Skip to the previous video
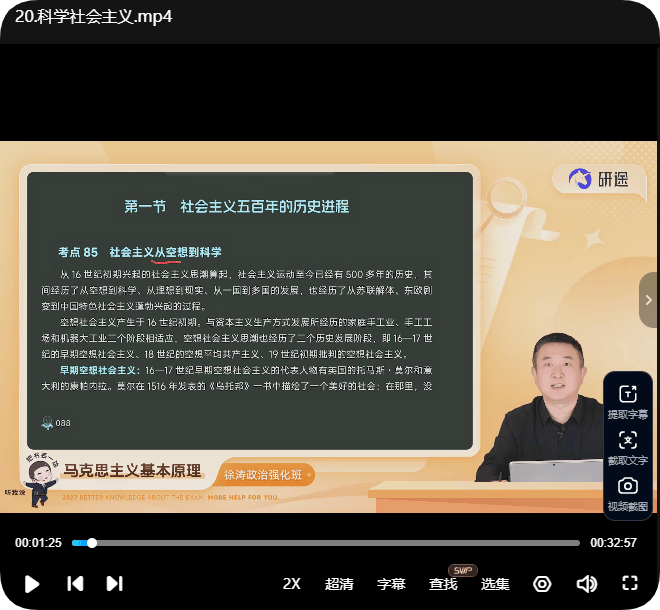This screenshot has height=610, width=660. (75, 584)
